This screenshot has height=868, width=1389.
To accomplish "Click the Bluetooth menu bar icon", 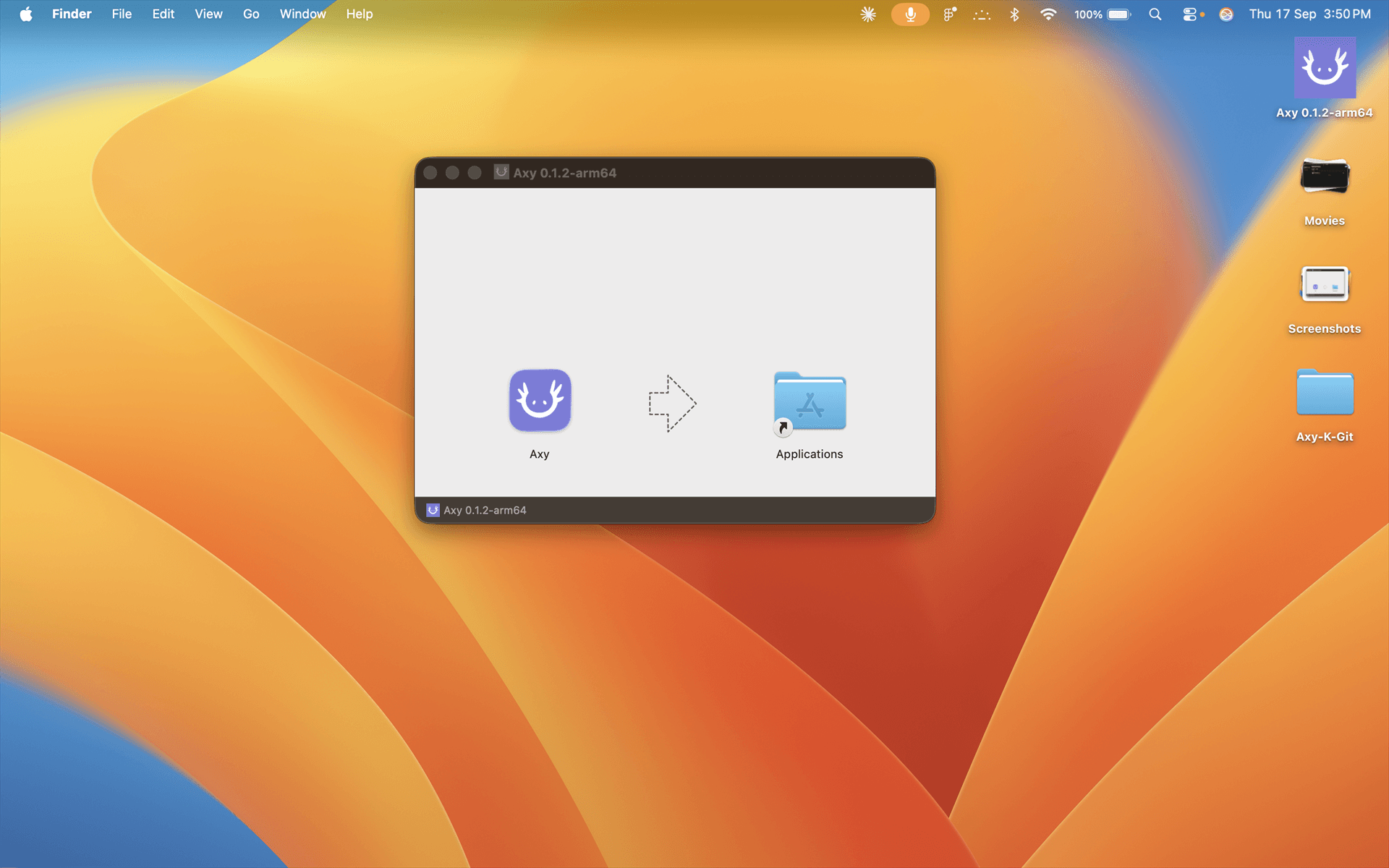I will click(1014, 14).
